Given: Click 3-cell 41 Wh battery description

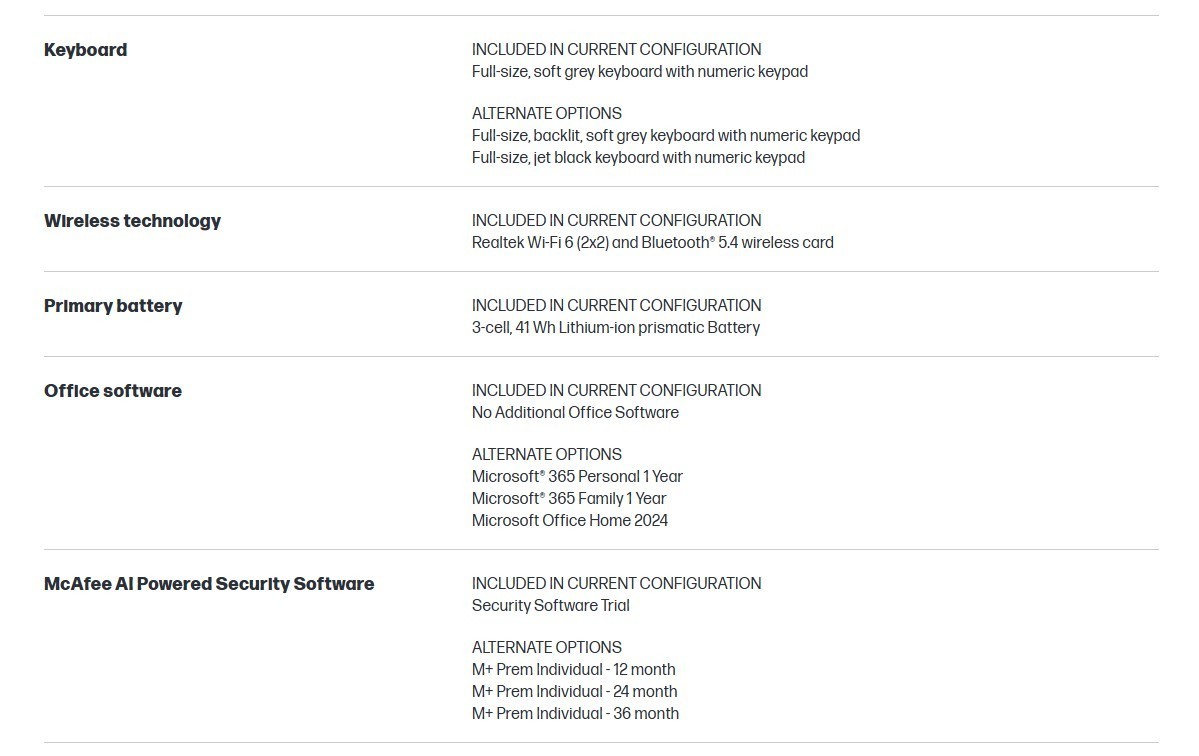Looking at the screenshot, I should click(616, 327).
